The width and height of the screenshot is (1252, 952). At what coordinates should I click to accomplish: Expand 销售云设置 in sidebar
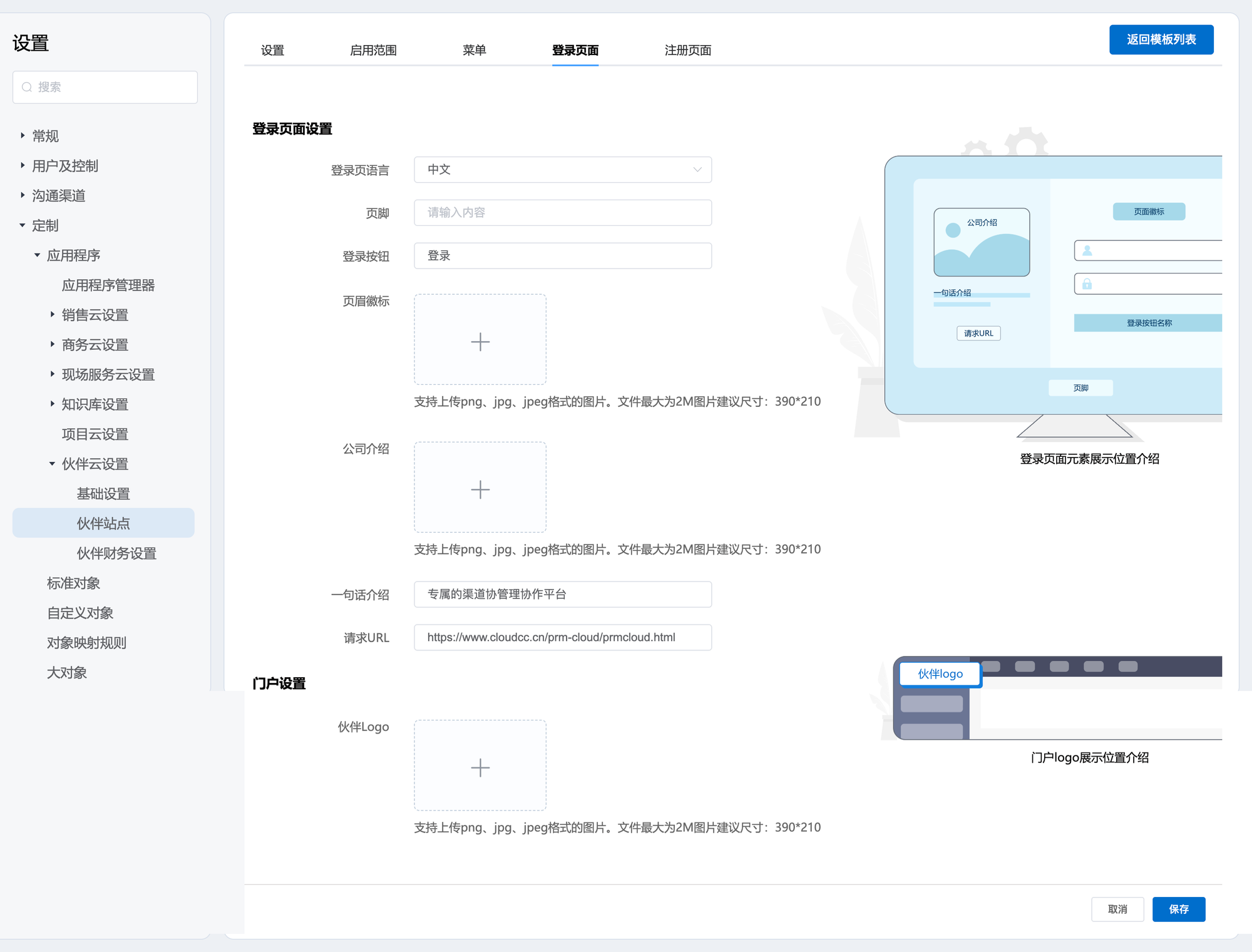click(x=53, y=315)
